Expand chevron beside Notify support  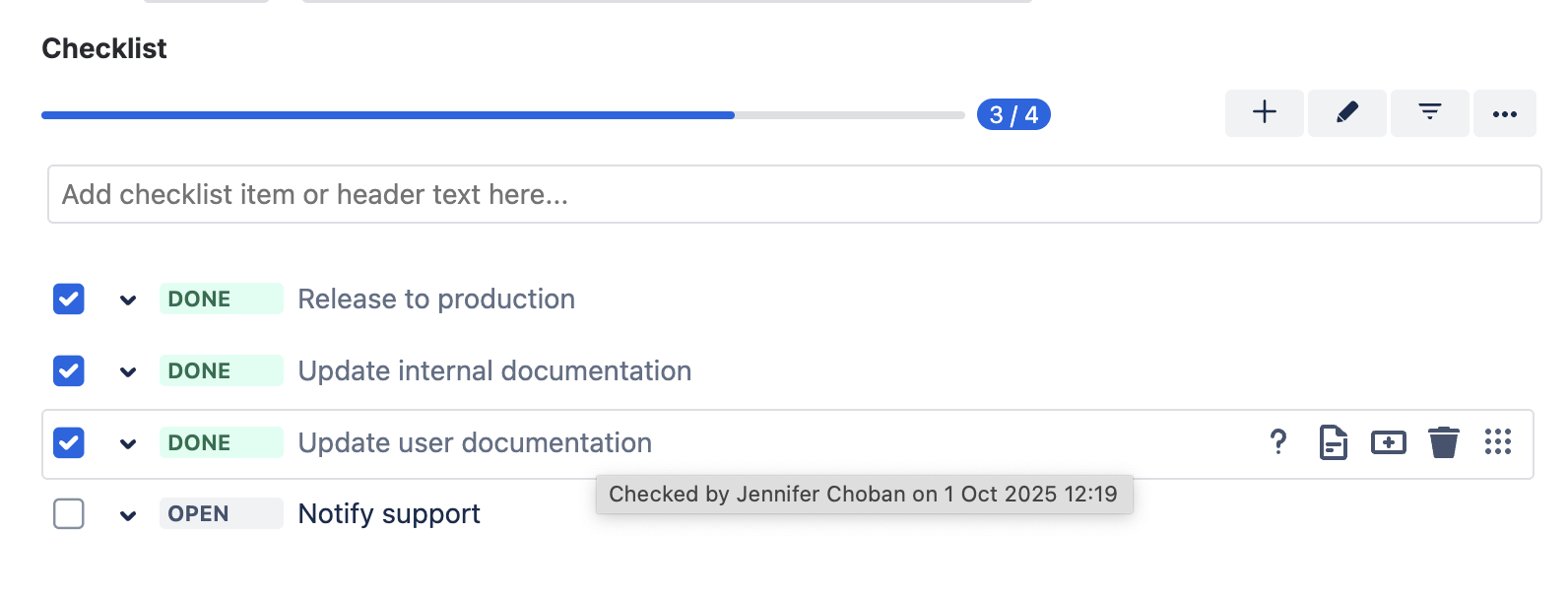(128, 514)
